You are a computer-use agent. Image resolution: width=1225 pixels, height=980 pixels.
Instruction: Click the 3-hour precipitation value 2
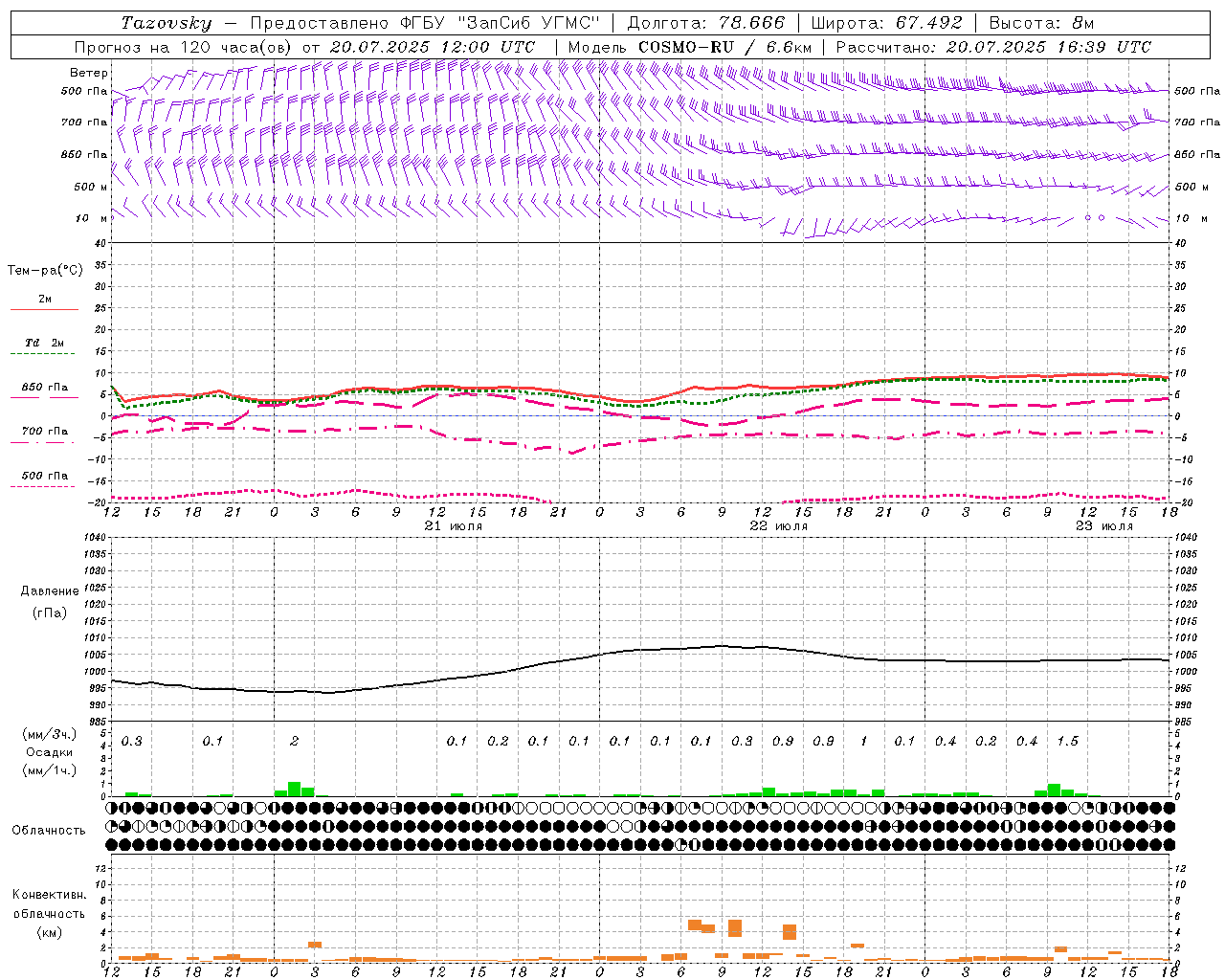295,741
